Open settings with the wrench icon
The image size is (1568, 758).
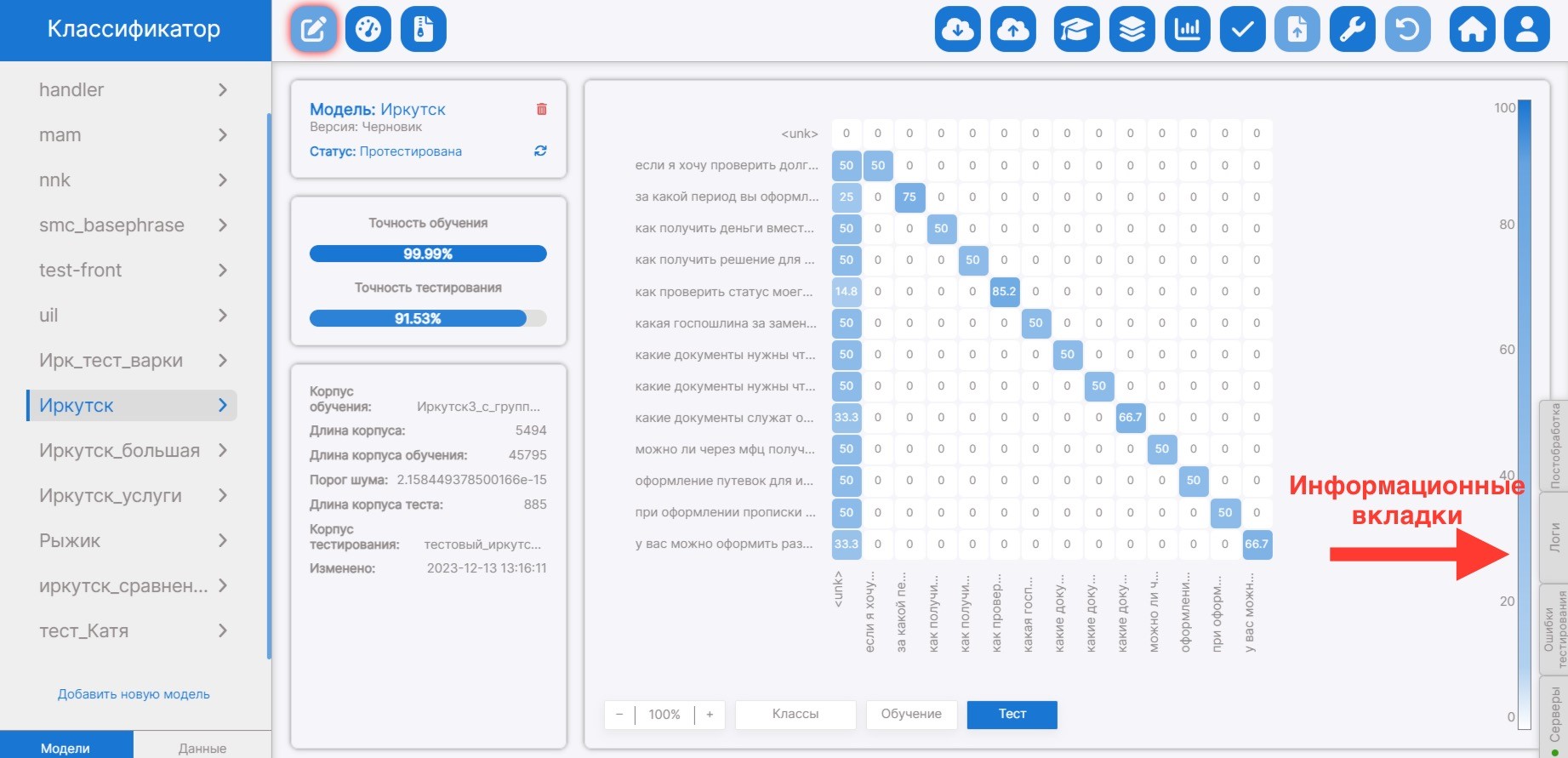(1352, 30)
